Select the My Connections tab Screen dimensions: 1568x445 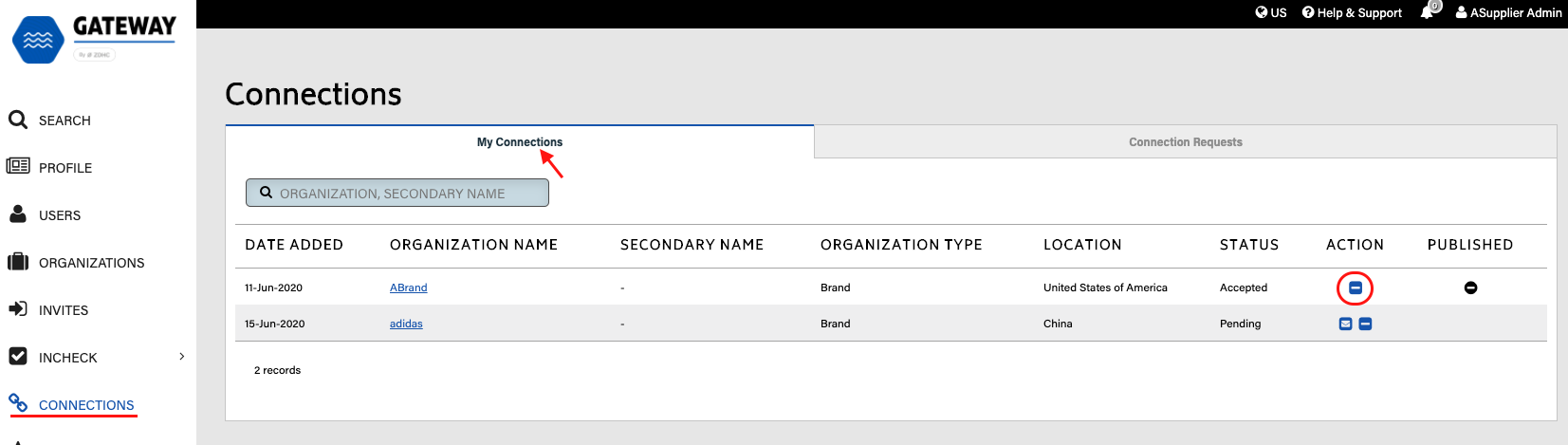(x=519, y=142)
